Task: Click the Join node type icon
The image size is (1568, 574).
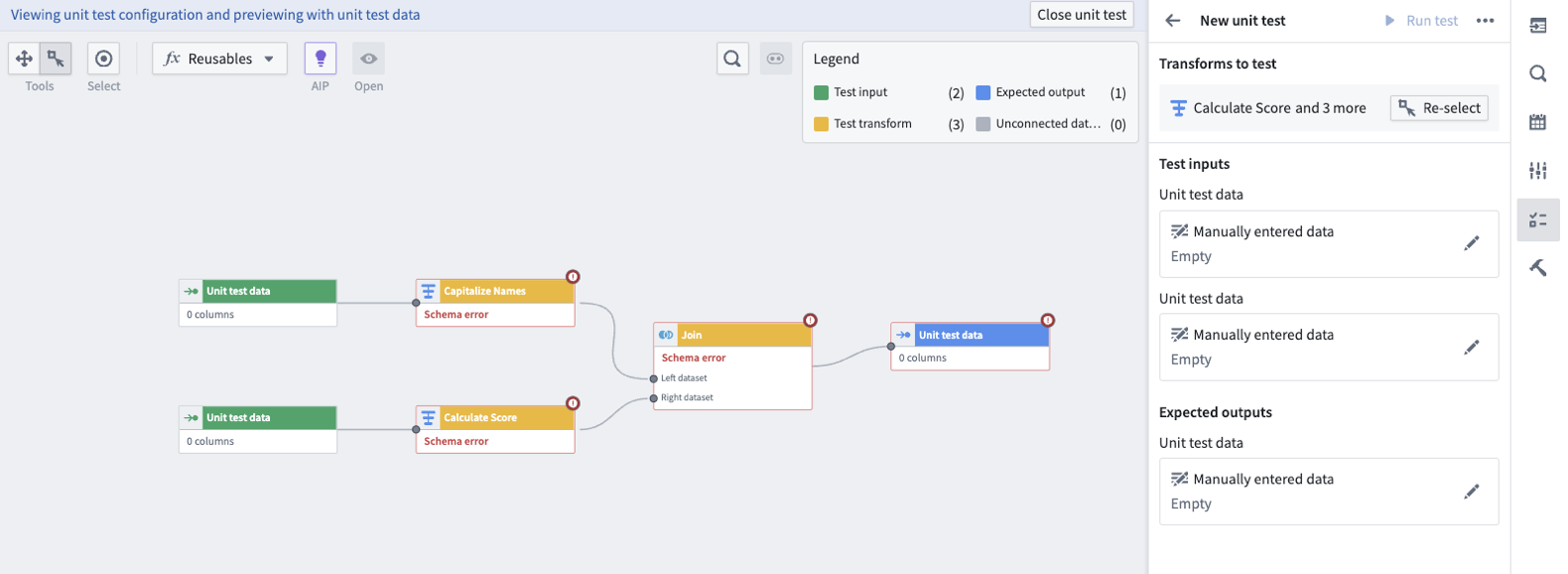Action: pyautogui.click(x=666, y=335)
